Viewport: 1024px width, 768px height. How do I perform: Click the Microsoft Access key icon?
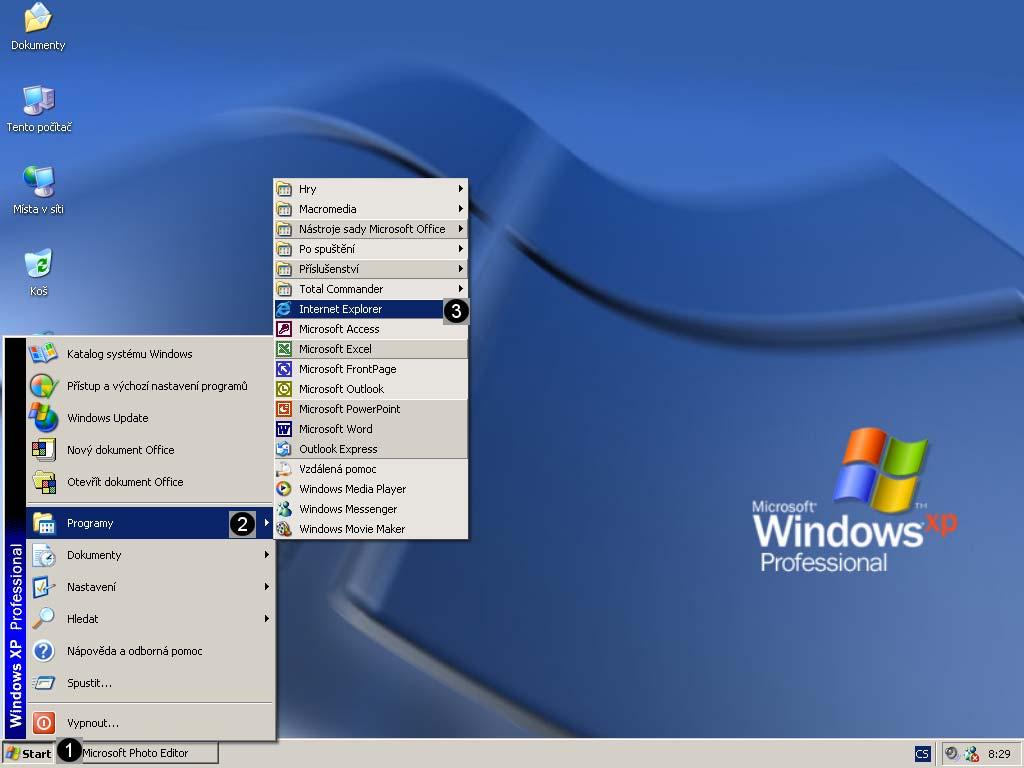[284, 329]
